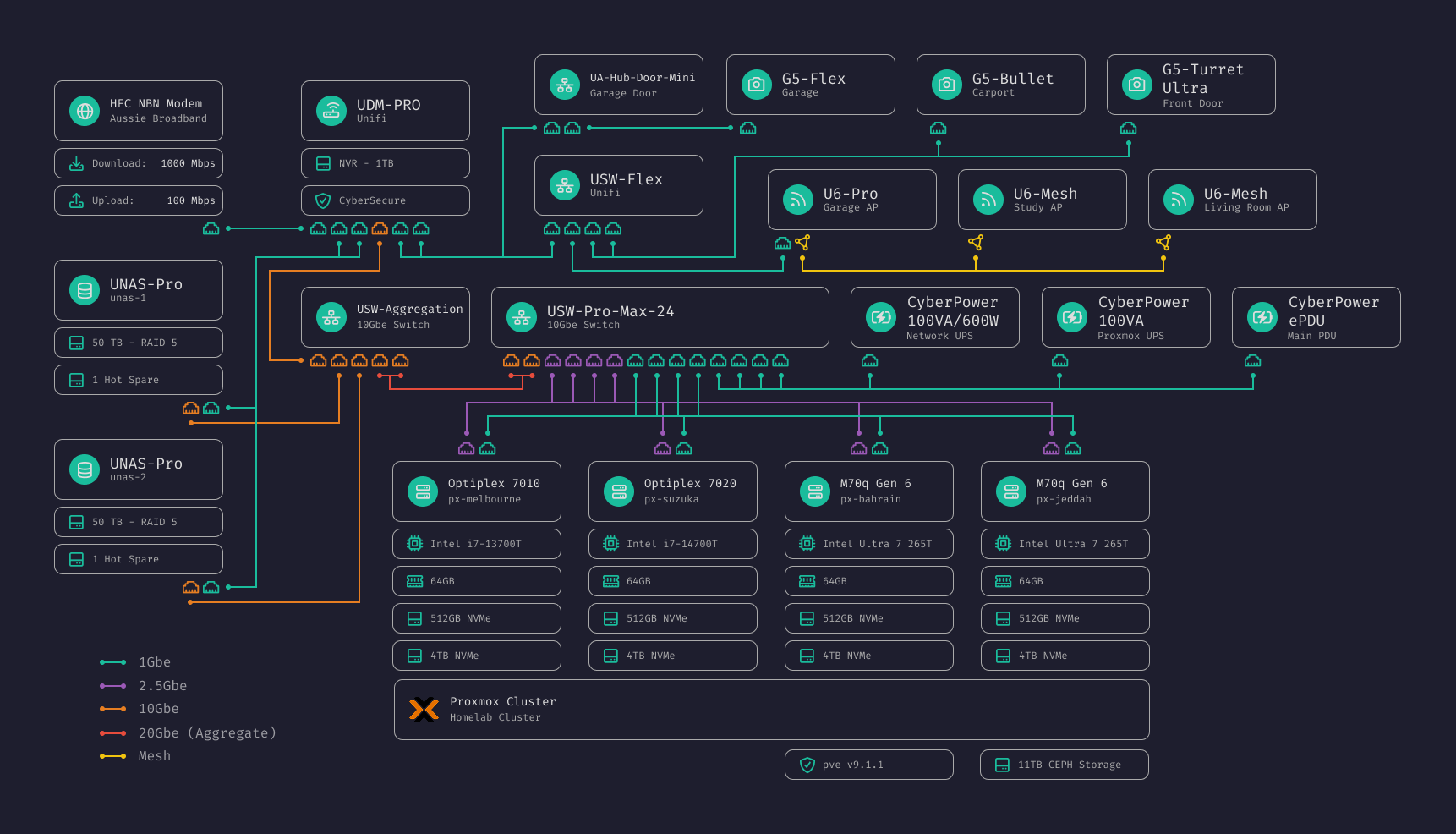Open the USW-Aggregation 10Gbe Switch
Image resolution: width=1456 pixels, height=834 pixels.
[386, 317]
